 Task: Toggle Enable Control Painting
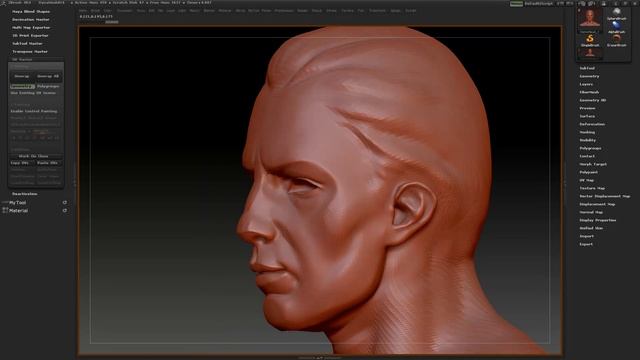click(34, 111)
